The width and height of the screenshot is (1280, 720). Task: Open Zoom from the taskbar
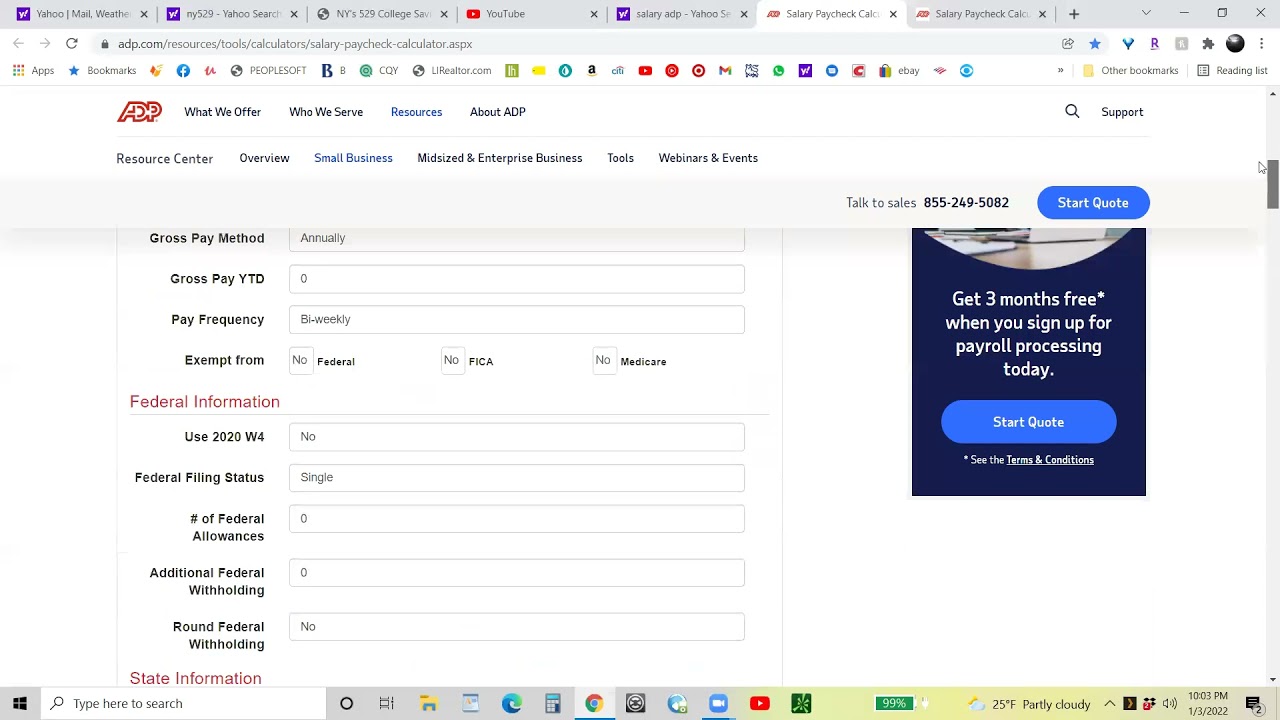[718, 703]
